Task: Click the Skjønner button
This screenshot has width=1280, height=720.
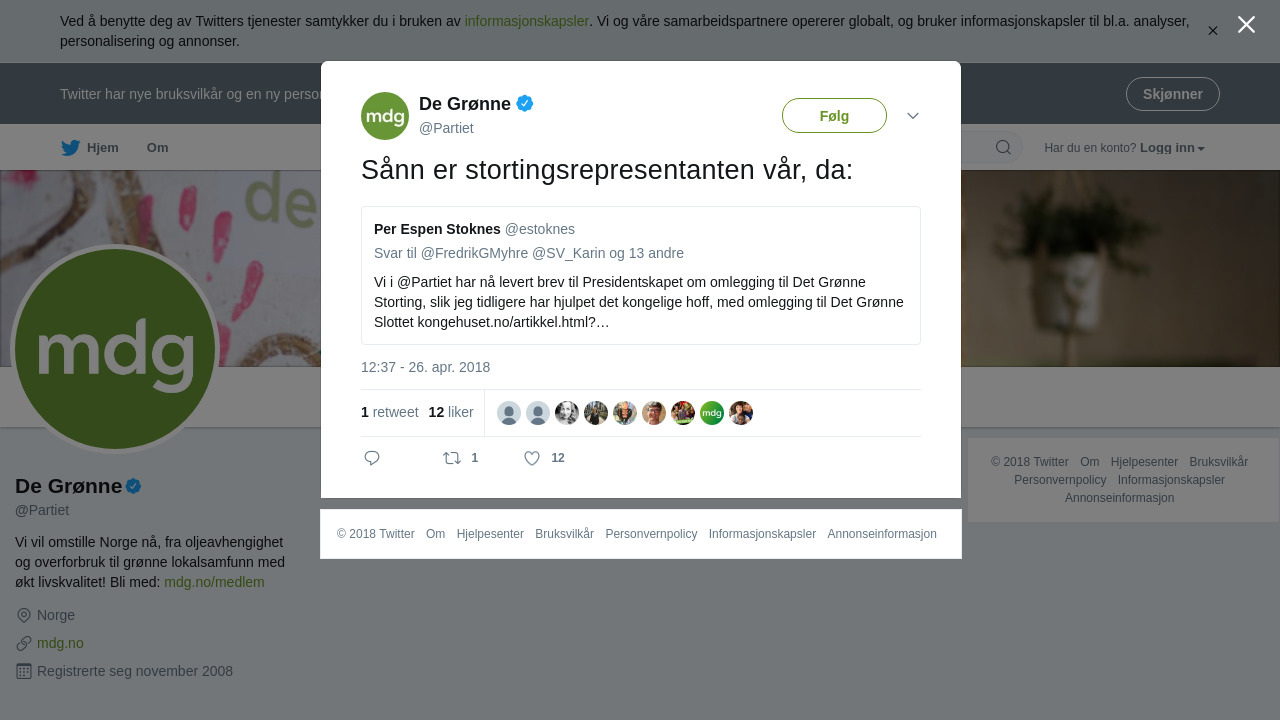Action: [1173, 94]
